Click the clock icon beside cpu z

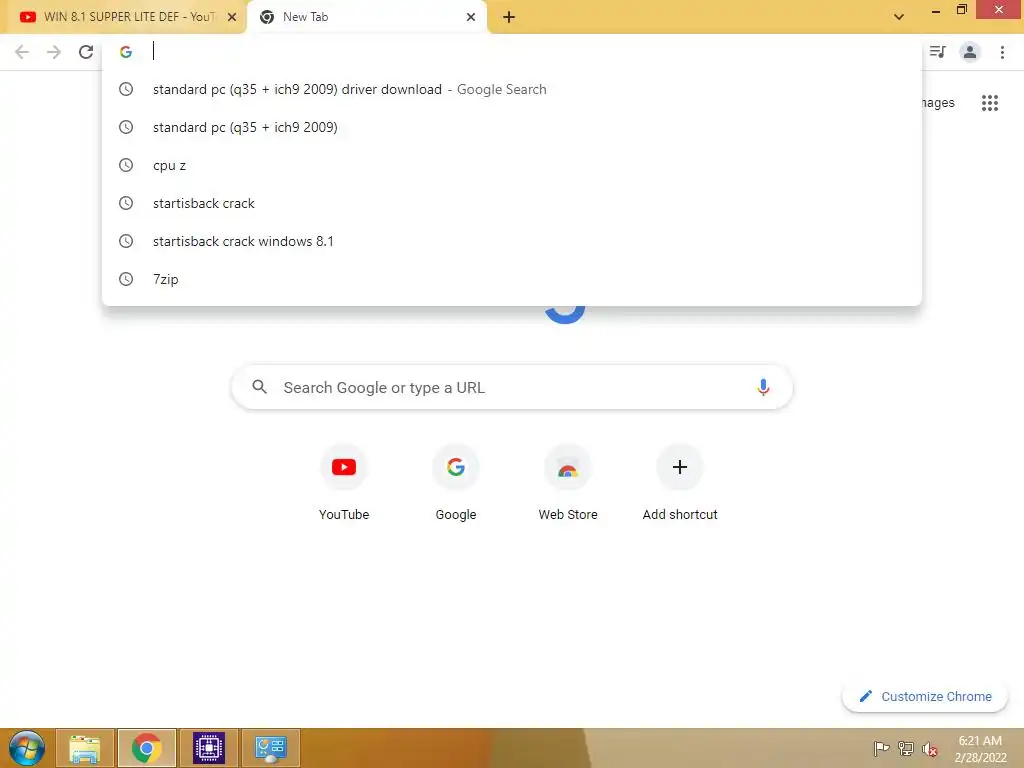(126, 165)
